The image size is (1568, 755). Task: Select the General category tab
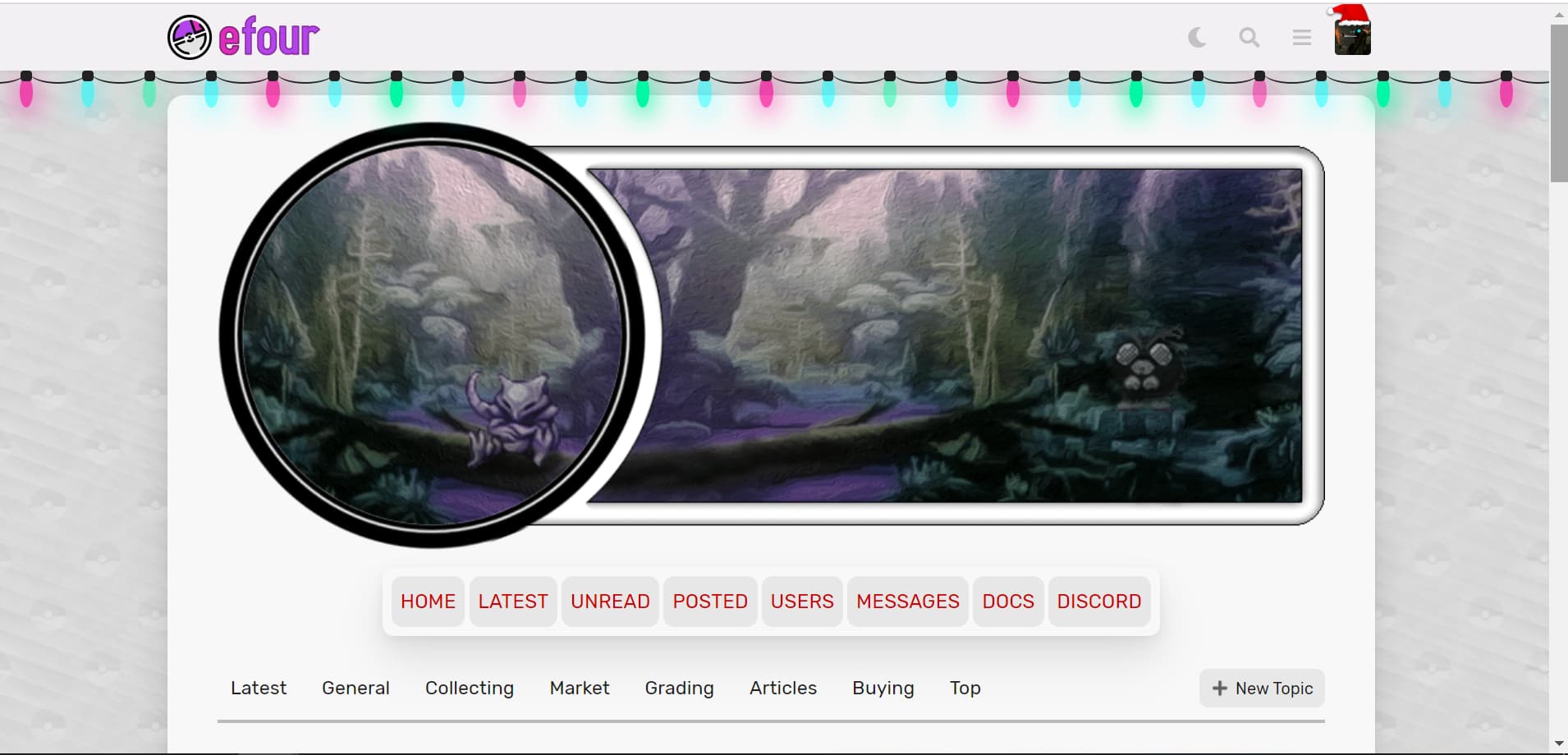355,688
